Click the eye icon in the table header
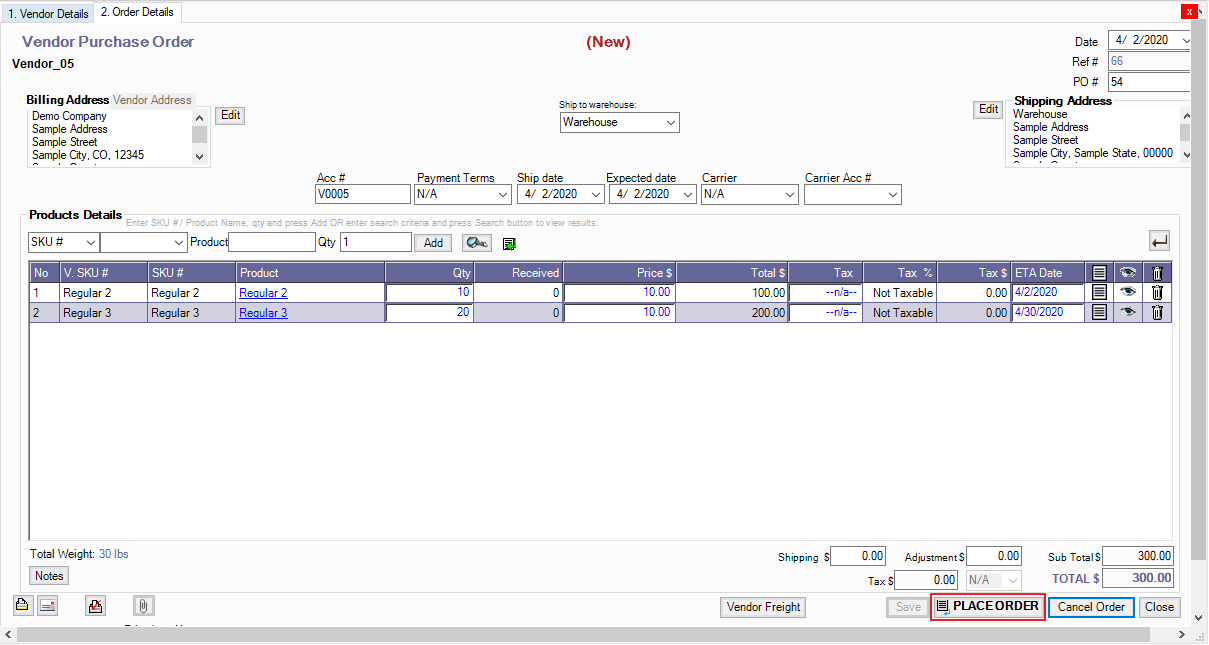The height and width of the screenshot is (645, 1209). [1128, 273]
